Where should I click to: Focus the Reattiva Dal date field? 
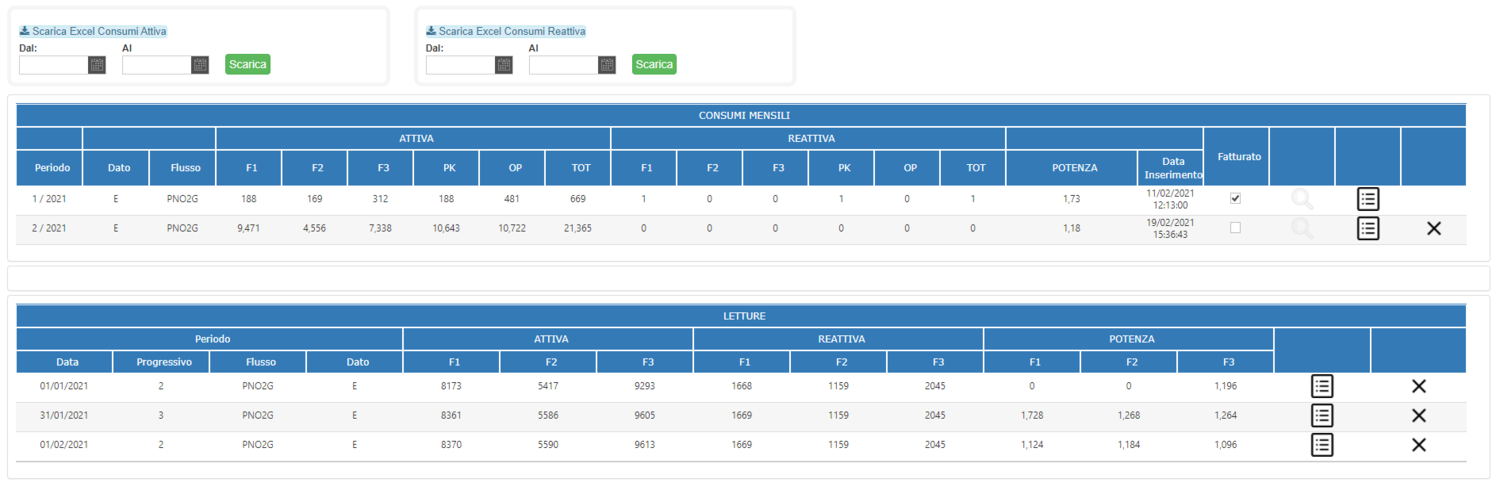point(461,65)
